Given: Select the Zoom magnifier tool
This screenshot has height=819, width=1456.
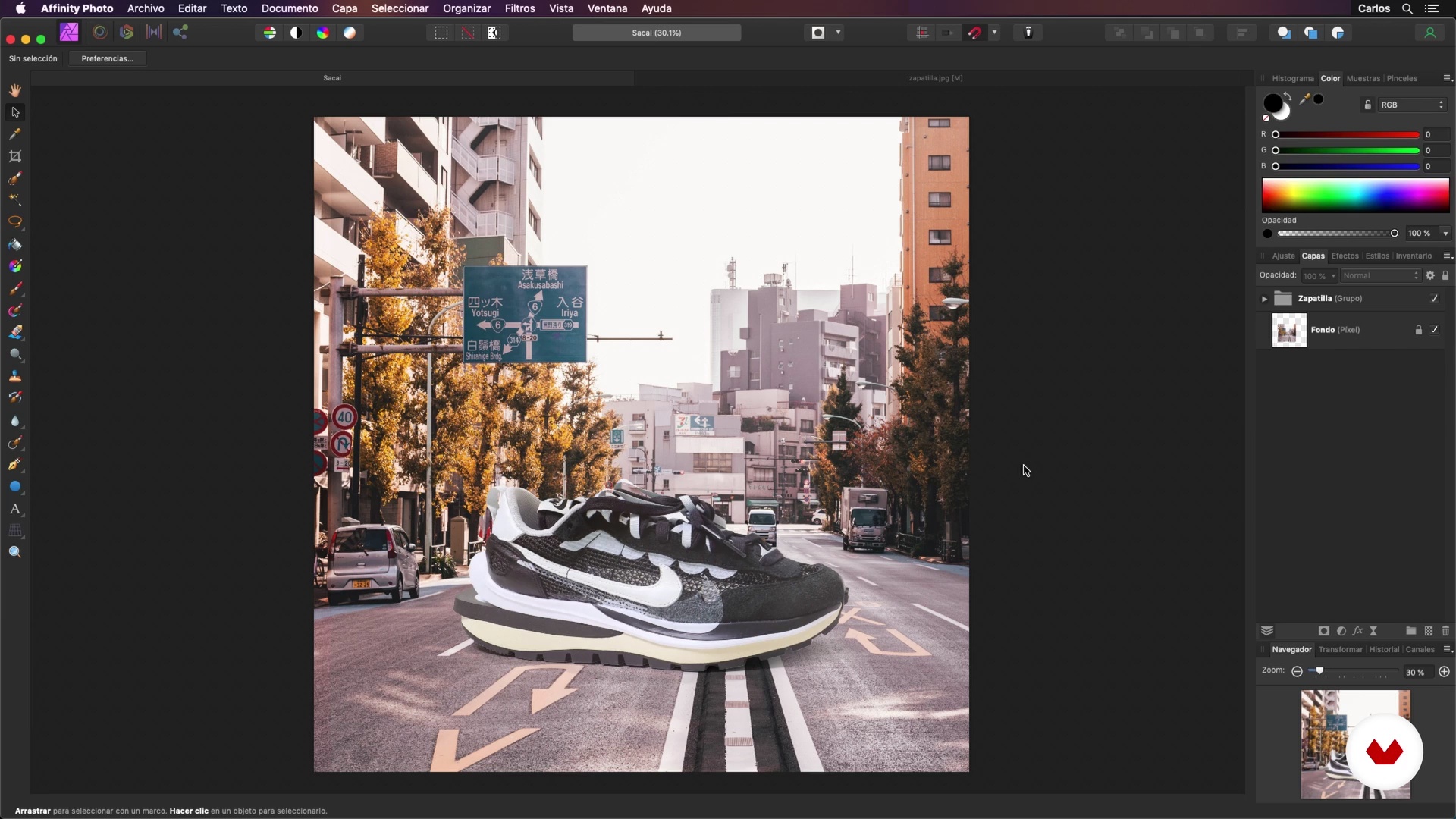Looking at the screenshot, I should click(x=15, y=552).
